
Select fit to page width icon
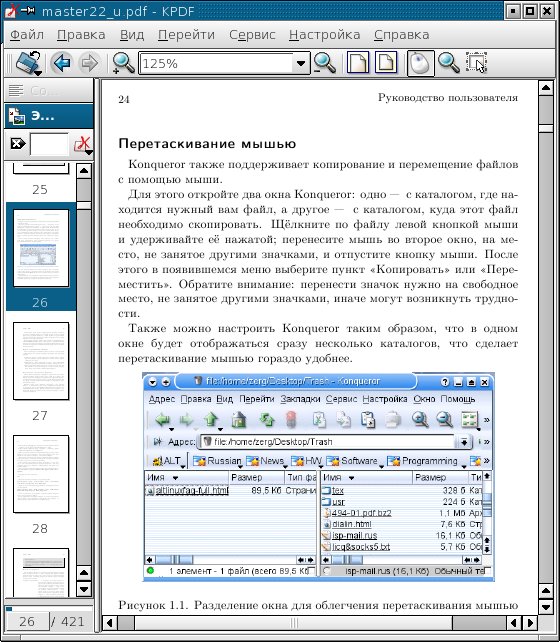tap(358, 63)
